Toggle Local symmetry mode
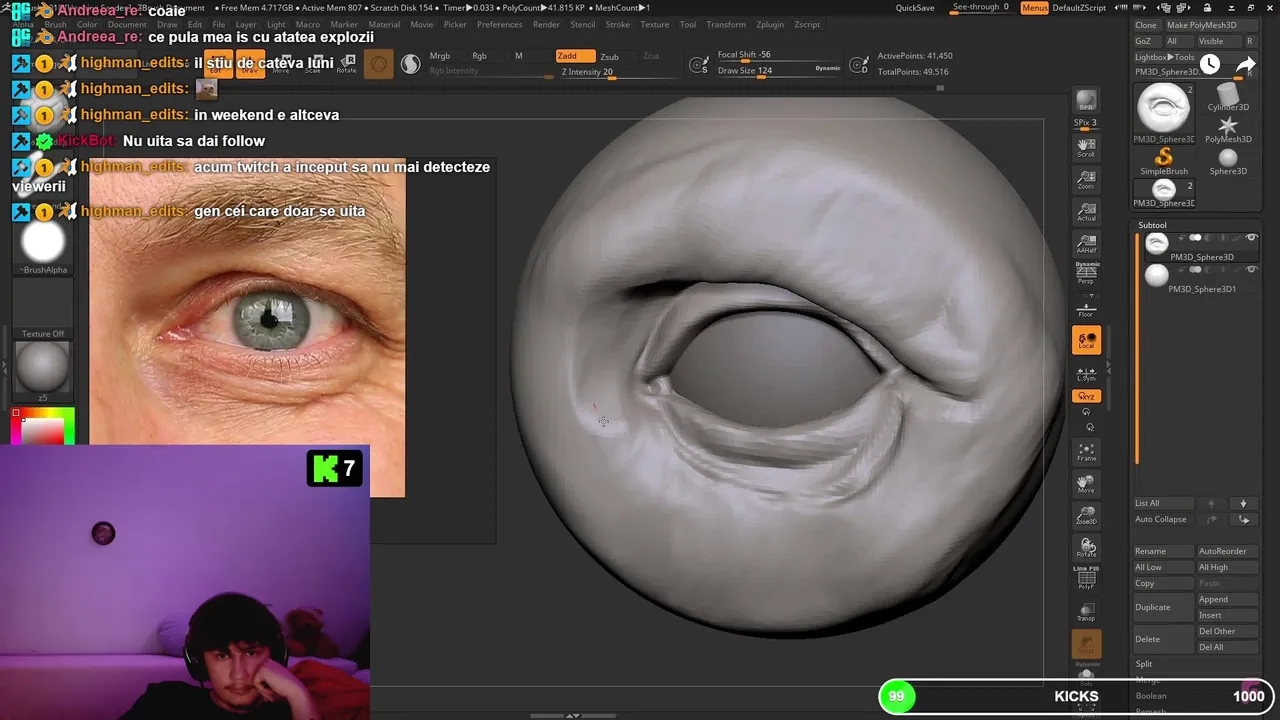1280x720 pixels. click(1086, 340)
